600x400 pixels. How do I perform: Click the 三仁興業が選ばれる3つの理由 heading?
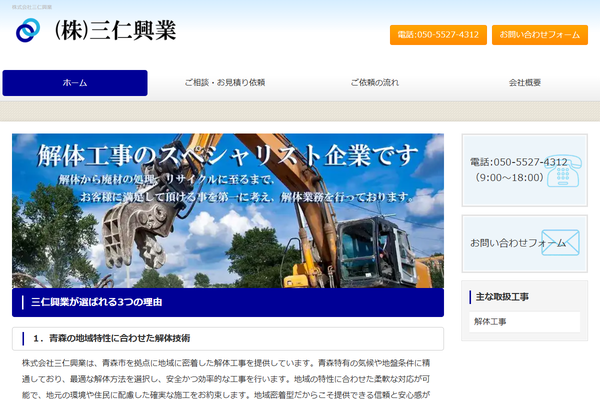[x=228, y=302]
